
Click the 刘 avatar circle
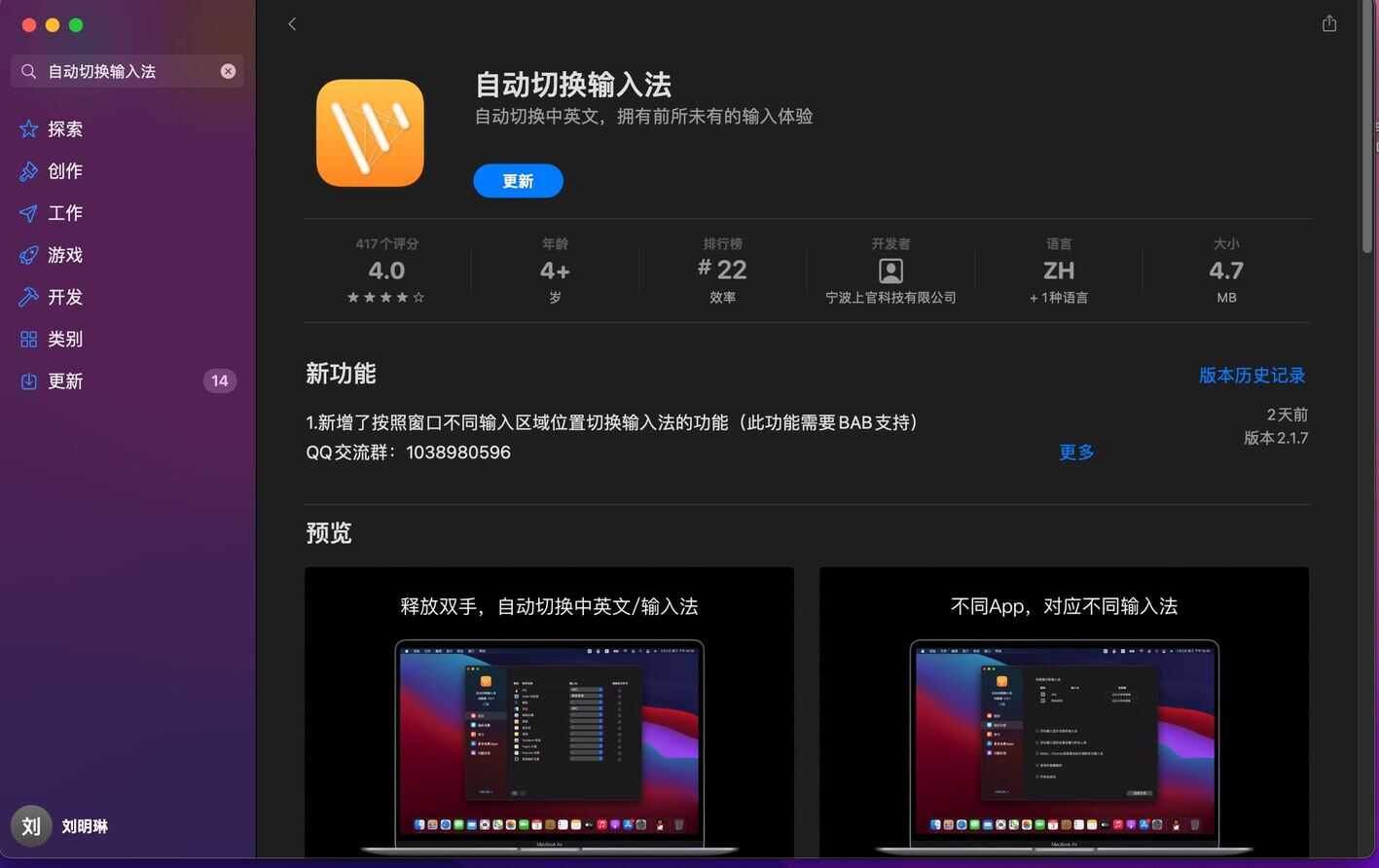point(31,826)
